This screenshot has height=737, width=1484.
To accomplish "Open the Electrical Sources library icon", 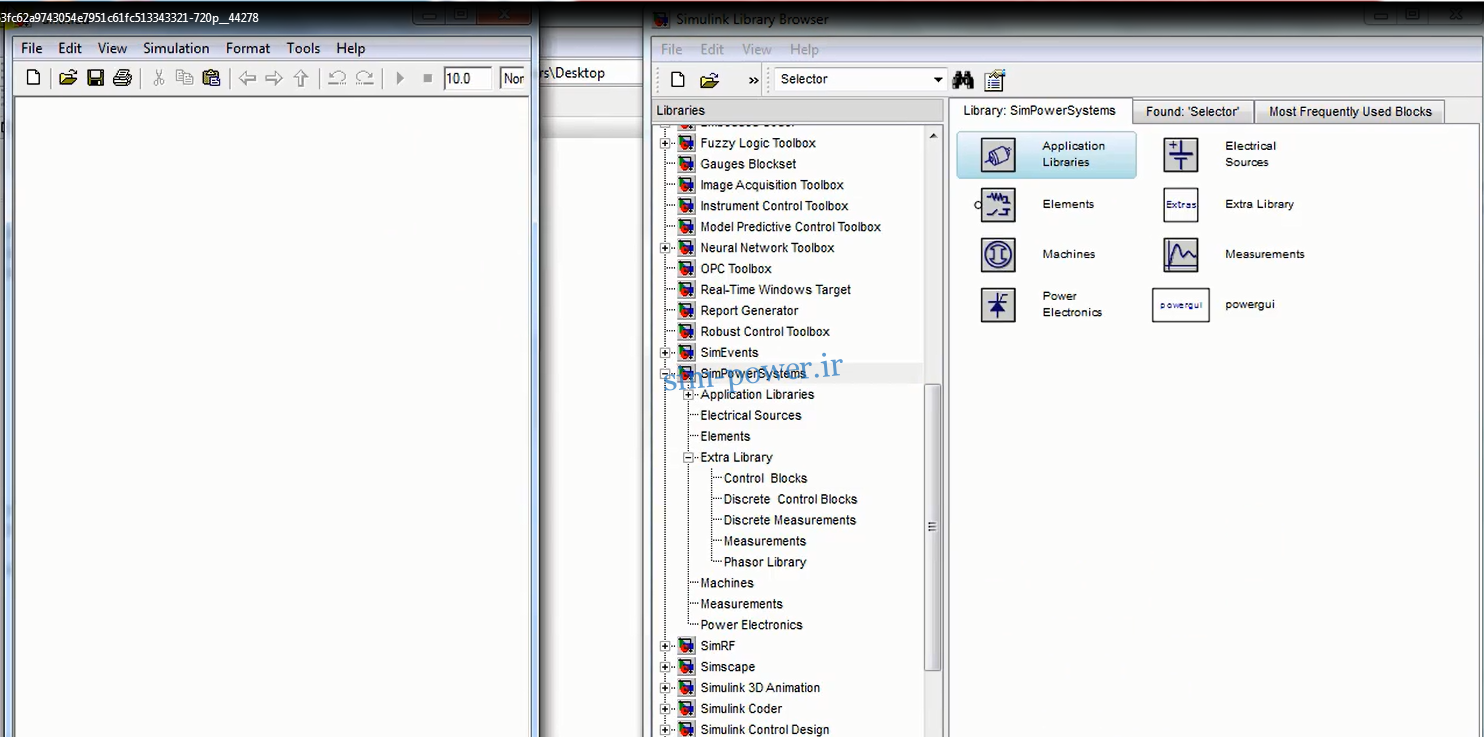I will pyautogui.click(x=1181, y=155).
